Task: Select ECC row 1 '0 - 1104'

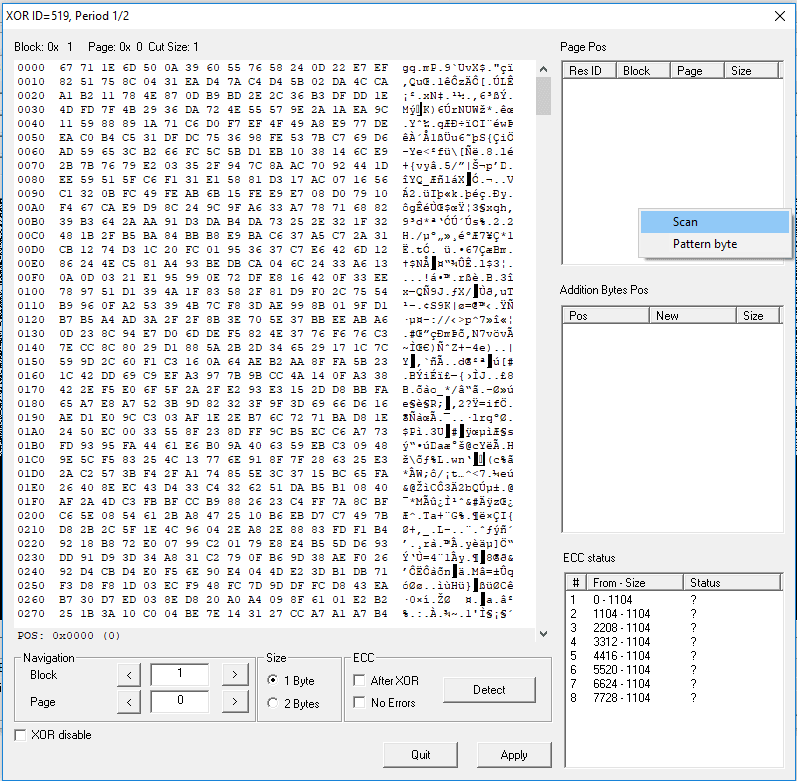Action: 673,600
